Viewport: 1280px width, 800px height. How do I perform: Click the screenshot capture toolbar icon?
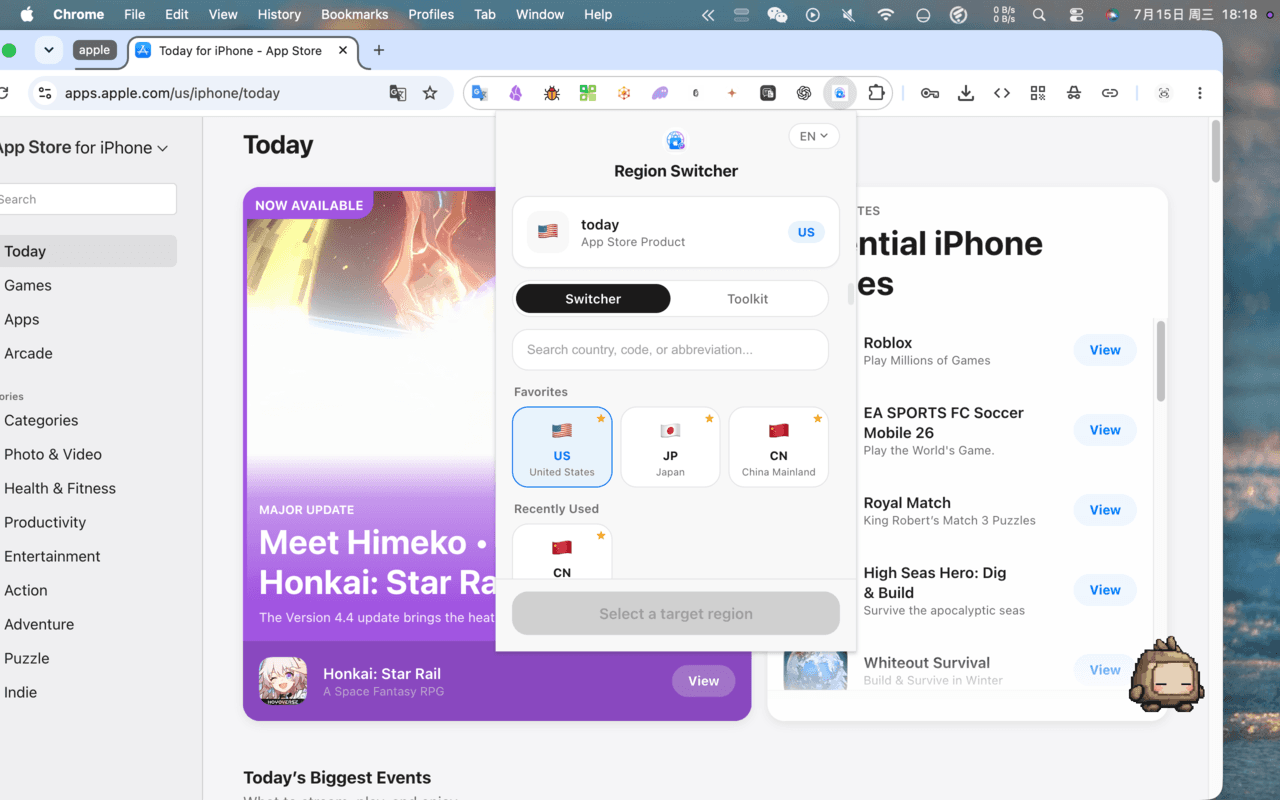tap(1164, 93)
